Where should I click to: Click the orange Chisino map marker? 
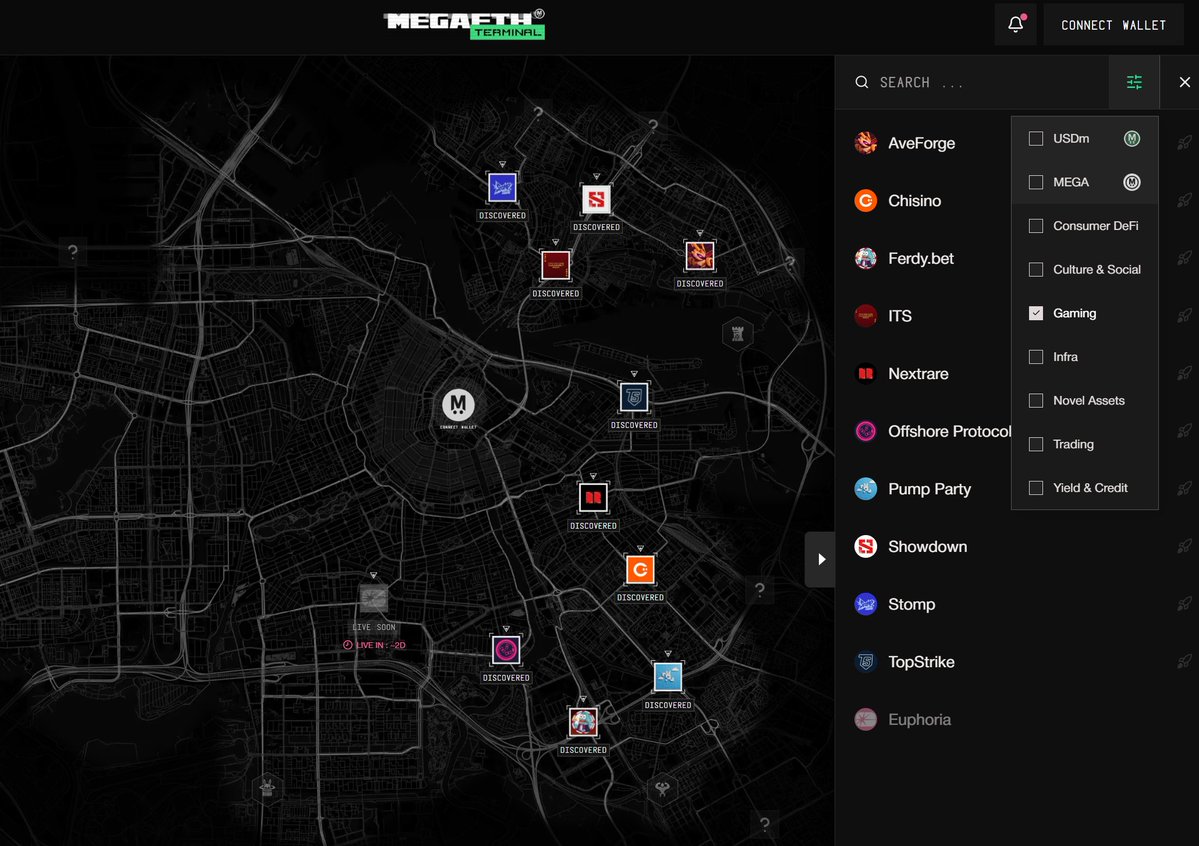640,570
